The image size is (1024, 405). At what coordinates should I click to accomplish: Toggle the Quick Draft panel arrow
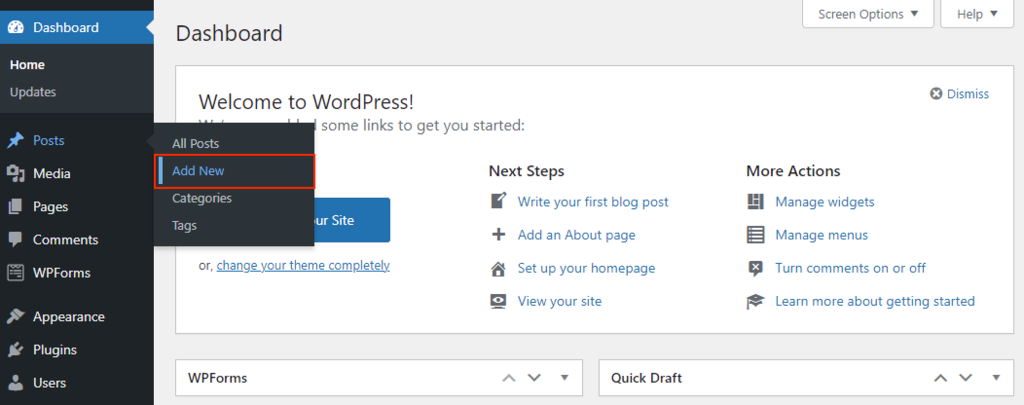tap(995, 378)
